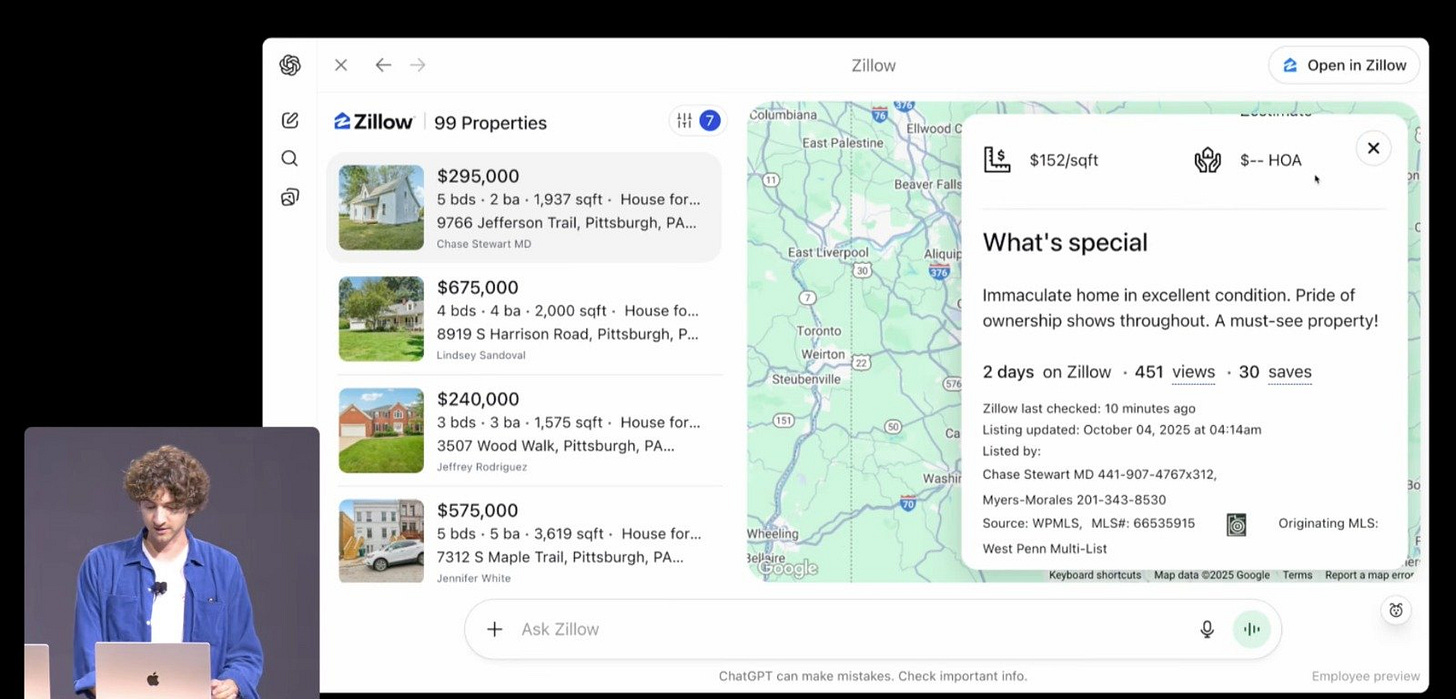Click the HOA hands icon
The height and width of the screenshot is (699, 1456).
(1208, 160)
